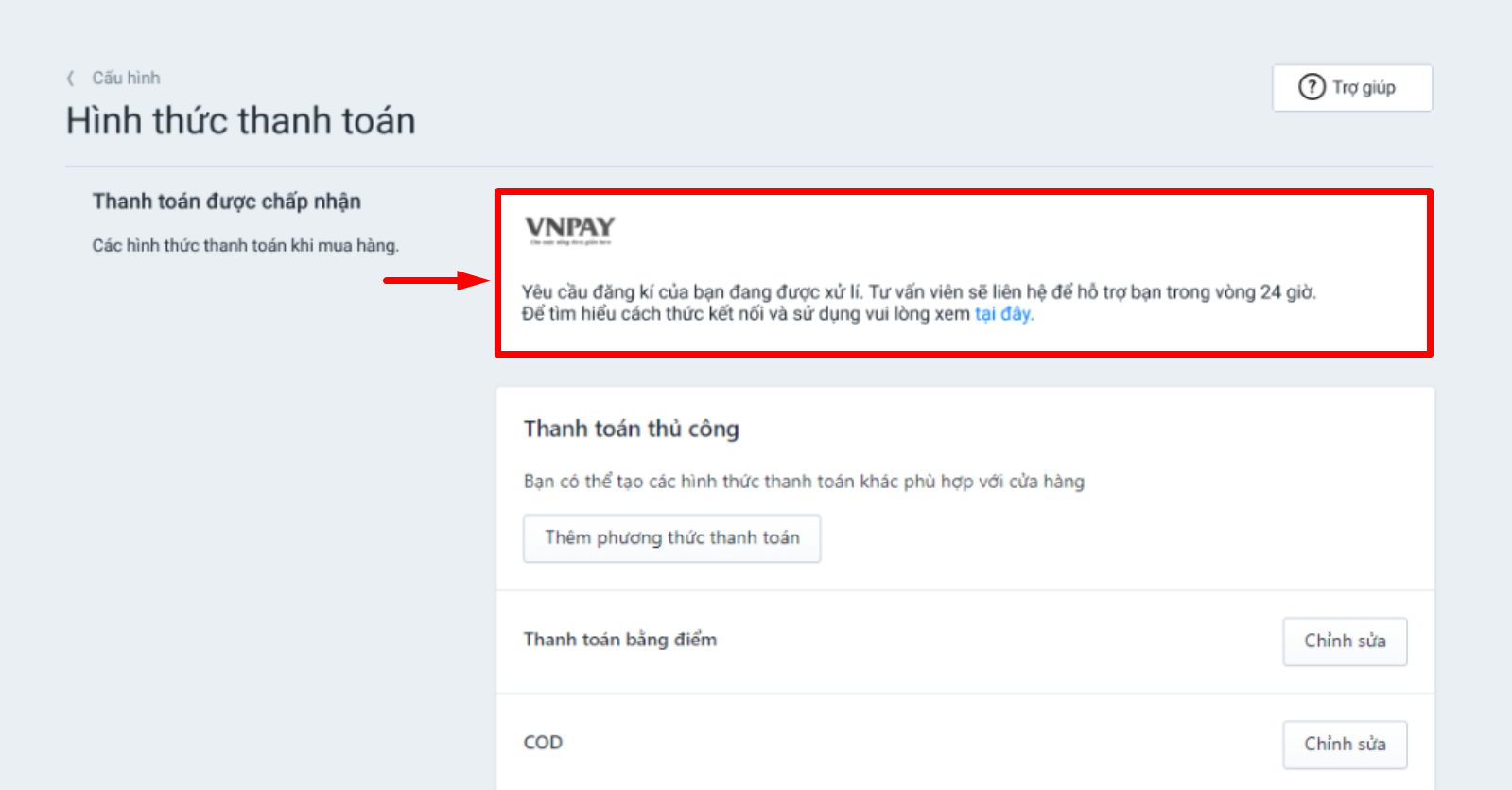The width and height of the screenshot is (1512, 790).
Task: Click the VNPAY registration processing message
Action: [x=919, y=303]
